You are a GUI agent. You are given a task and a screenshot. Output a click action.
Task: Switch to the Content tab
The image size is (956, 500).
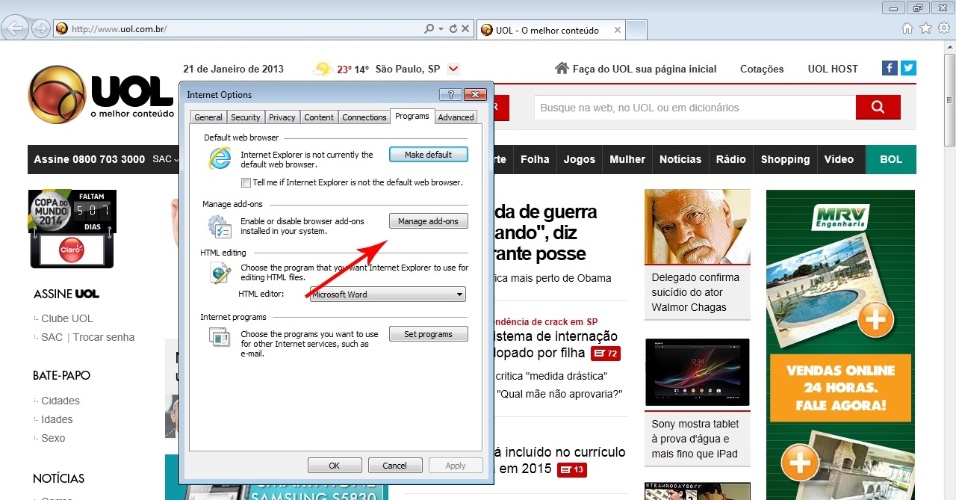319,117
